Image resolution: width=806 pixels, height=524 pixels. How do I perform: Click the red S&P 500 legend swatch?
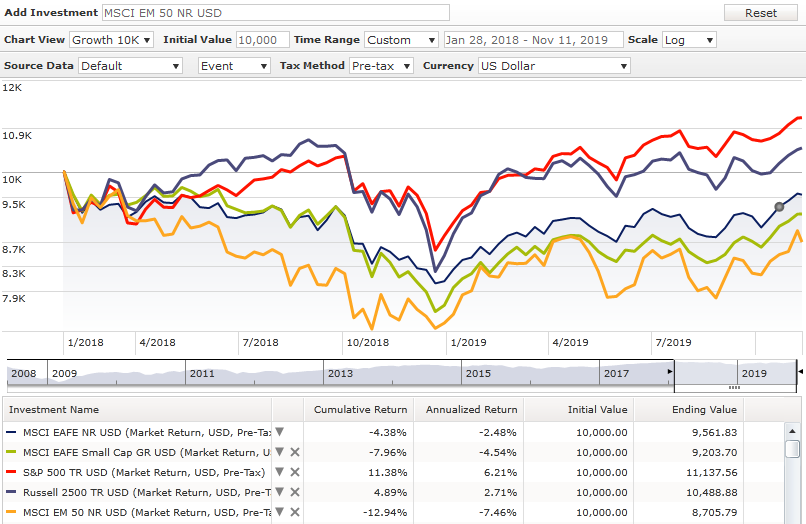click(11, 472)
